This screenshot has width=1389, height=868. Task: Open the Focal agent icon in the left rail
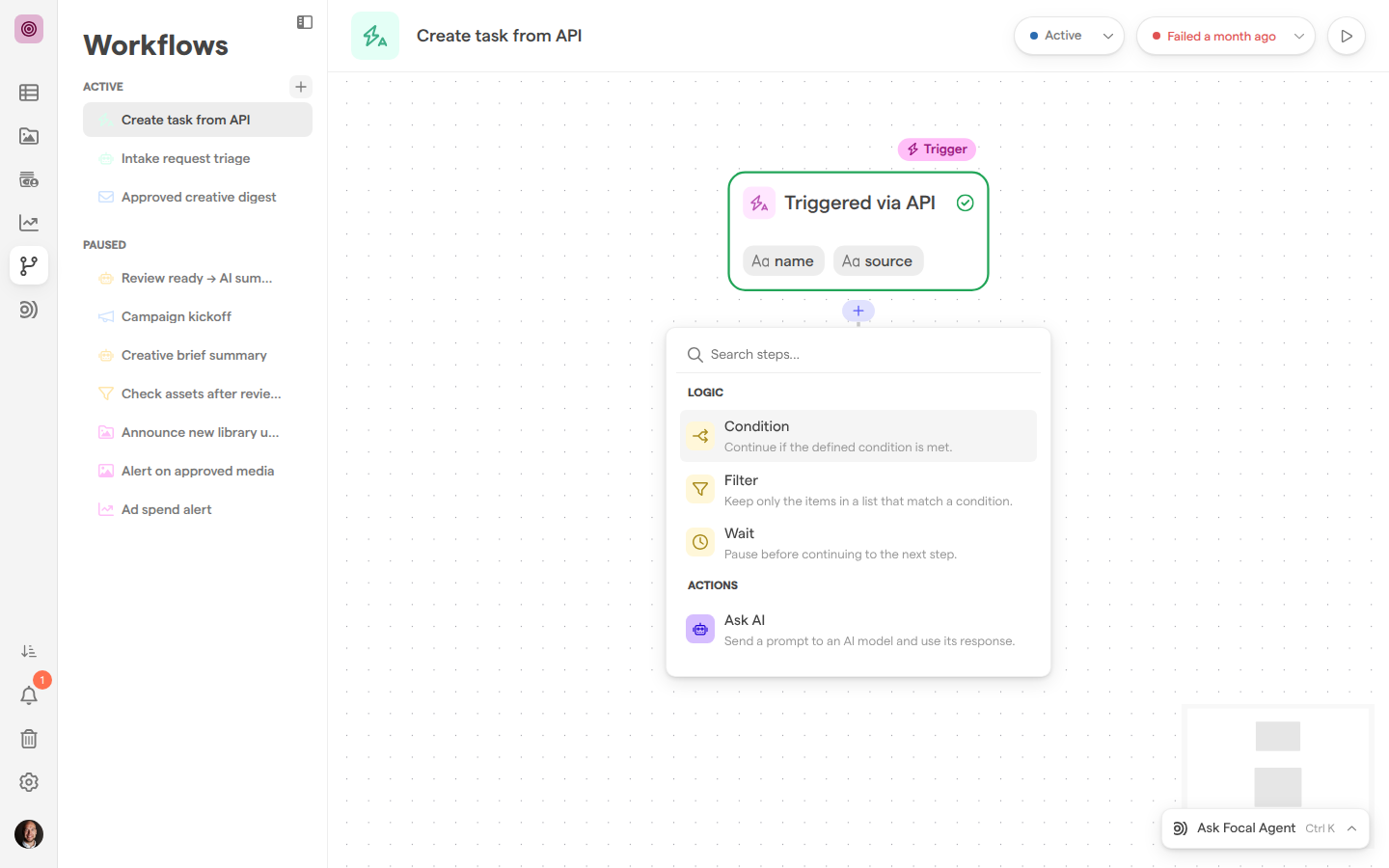pos(29,310)
